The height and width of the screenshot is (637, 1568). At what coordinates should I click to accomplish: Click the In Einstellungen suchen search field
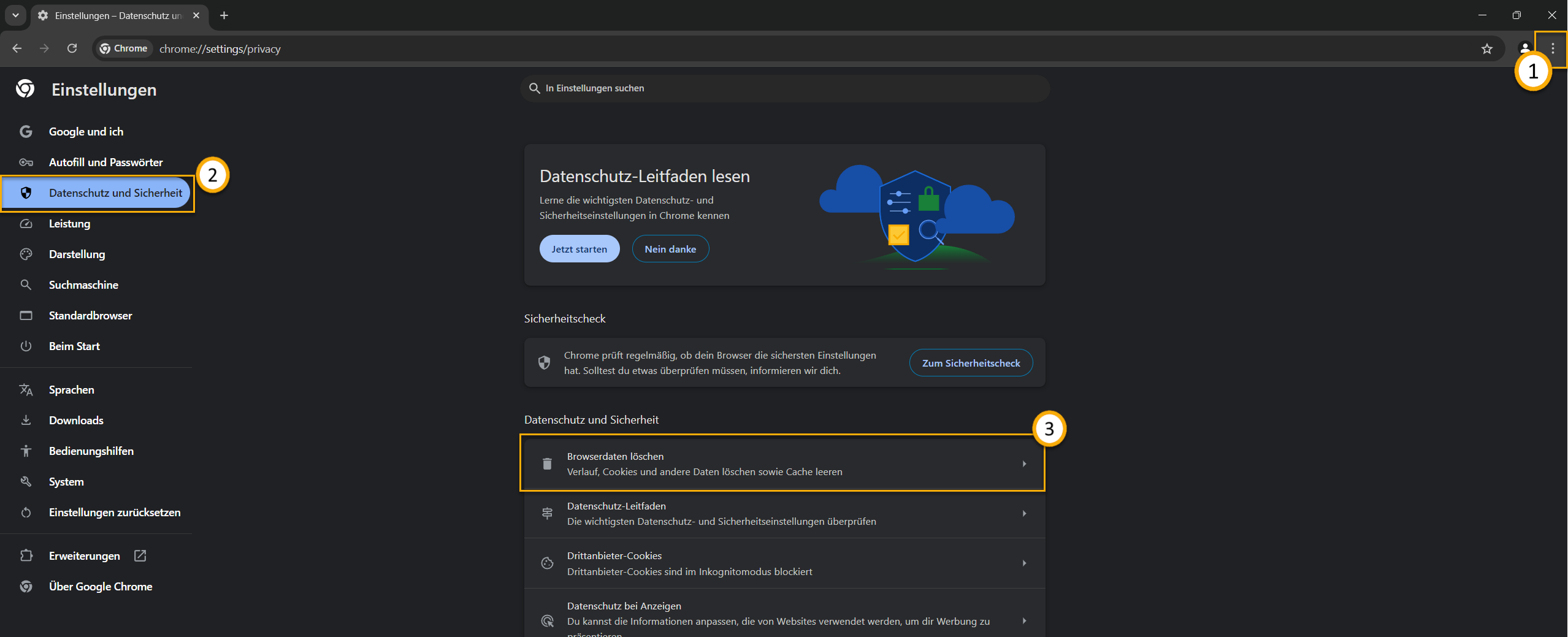point(785,88)
